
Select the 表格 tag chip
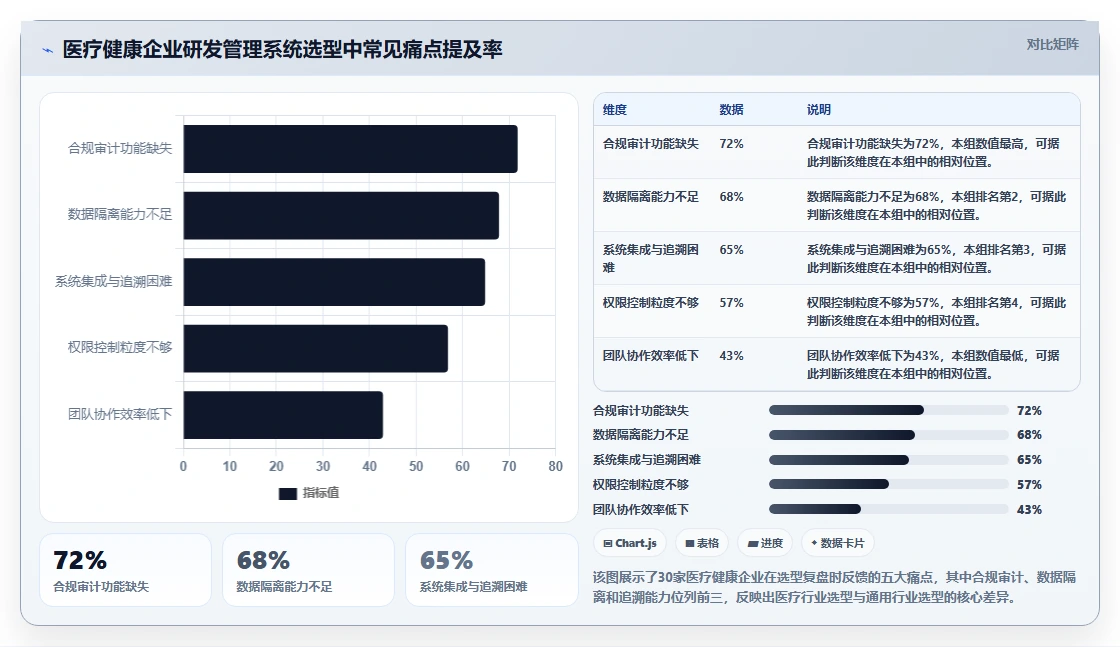point(701,543)
